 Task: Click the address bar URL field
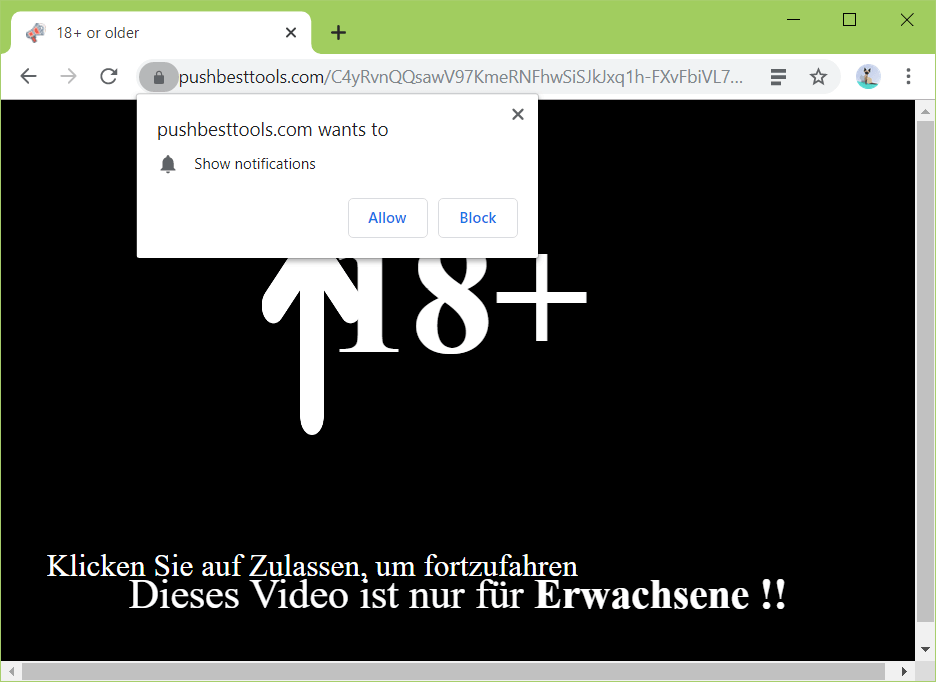(x=460, y=77)
